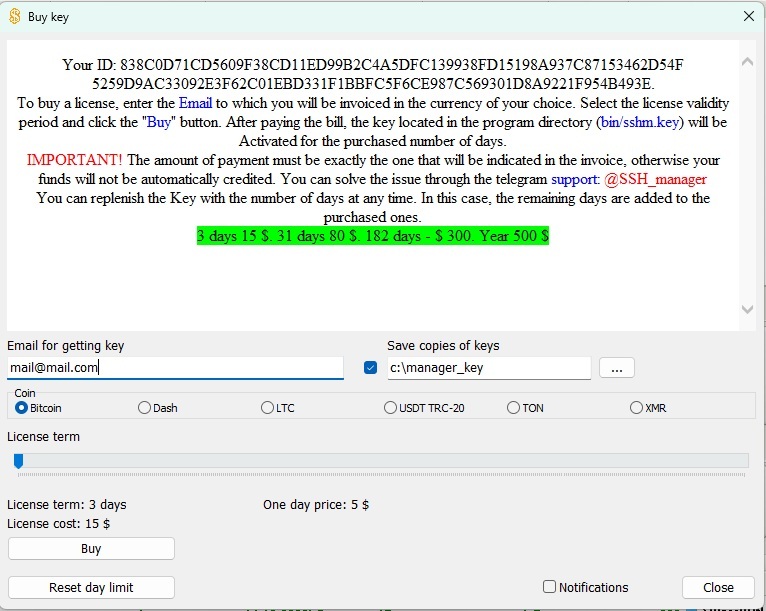Enable the Notifications checkbox
This screenshot has height=611, width=766.
[x=549, y=587]
